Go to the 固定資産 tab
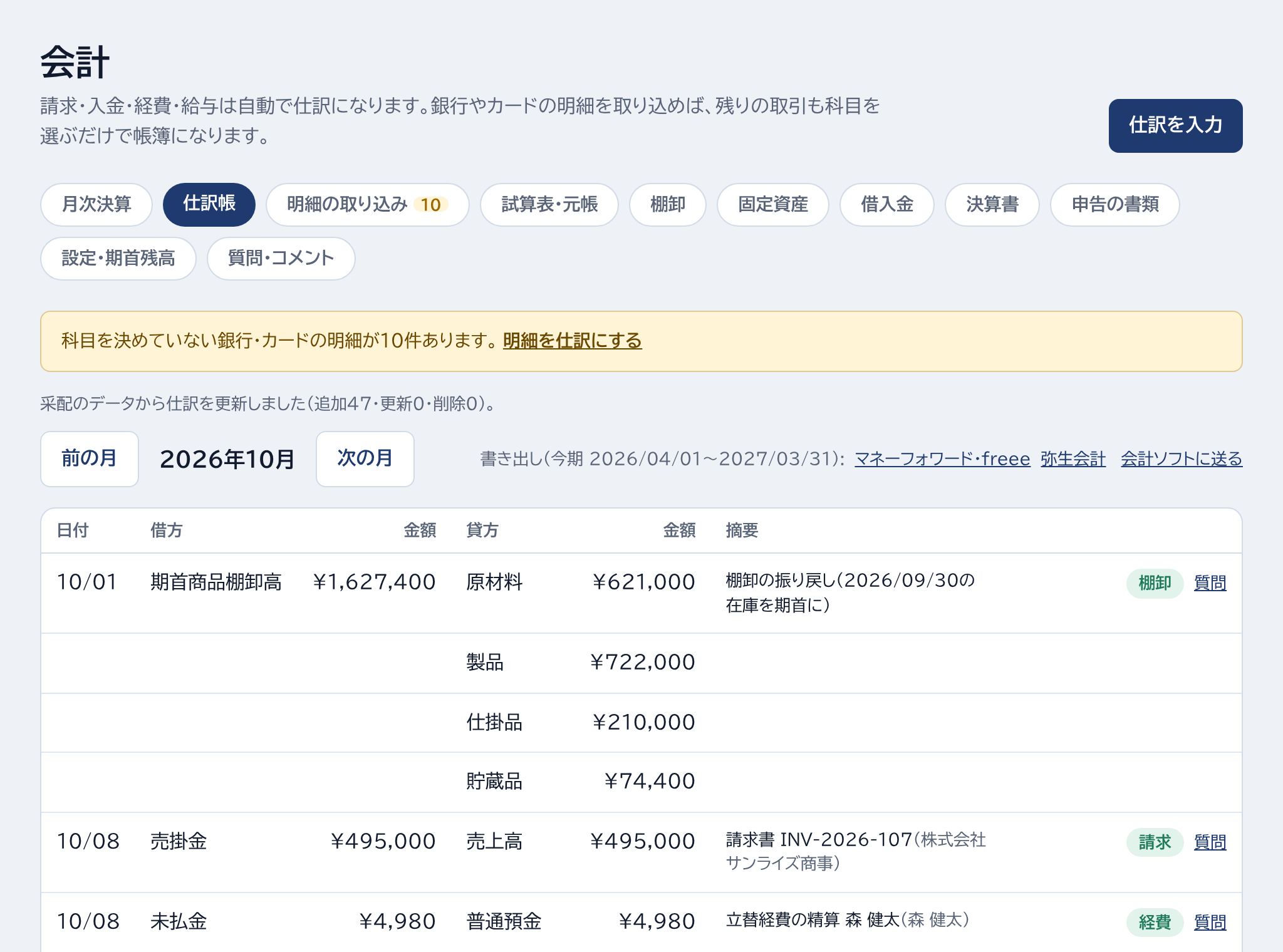The image size is (1283, 952). click(x=773, y=204)
